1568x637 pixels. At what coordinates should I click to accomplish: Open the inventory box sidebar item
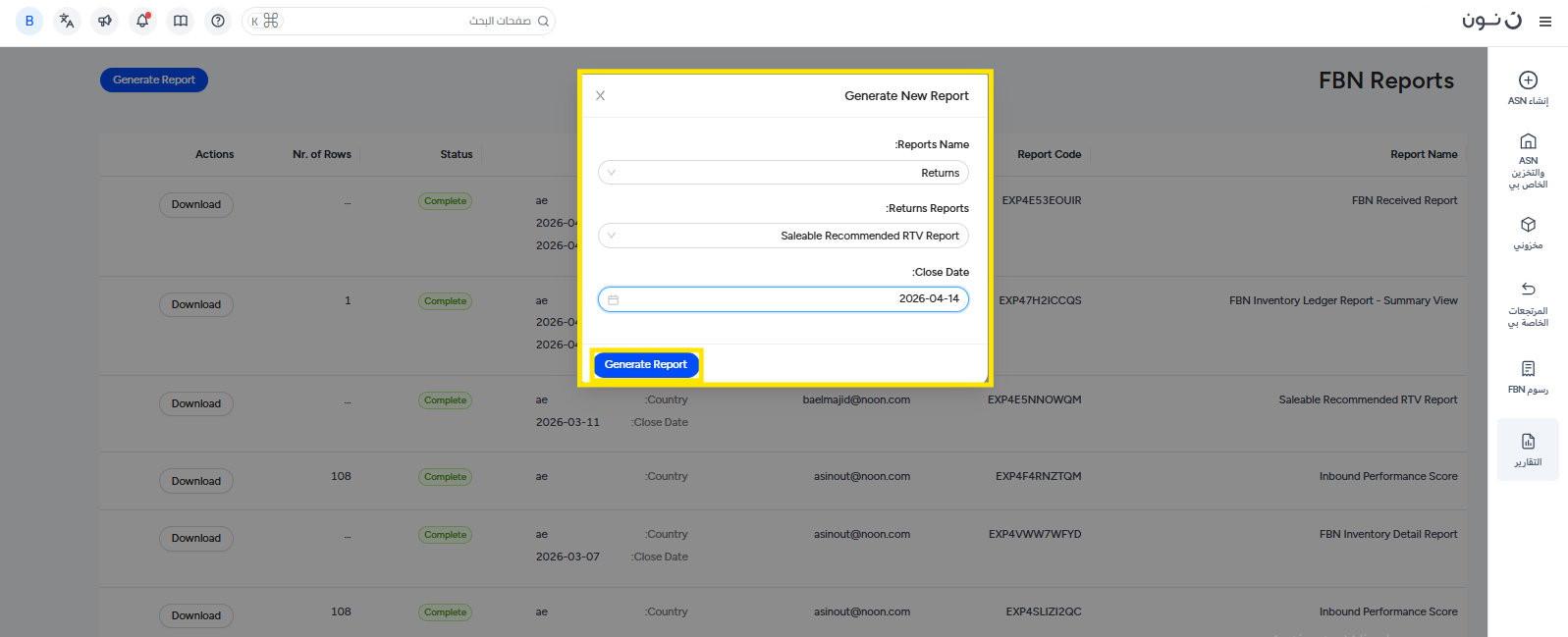(x=1528, y=233)
